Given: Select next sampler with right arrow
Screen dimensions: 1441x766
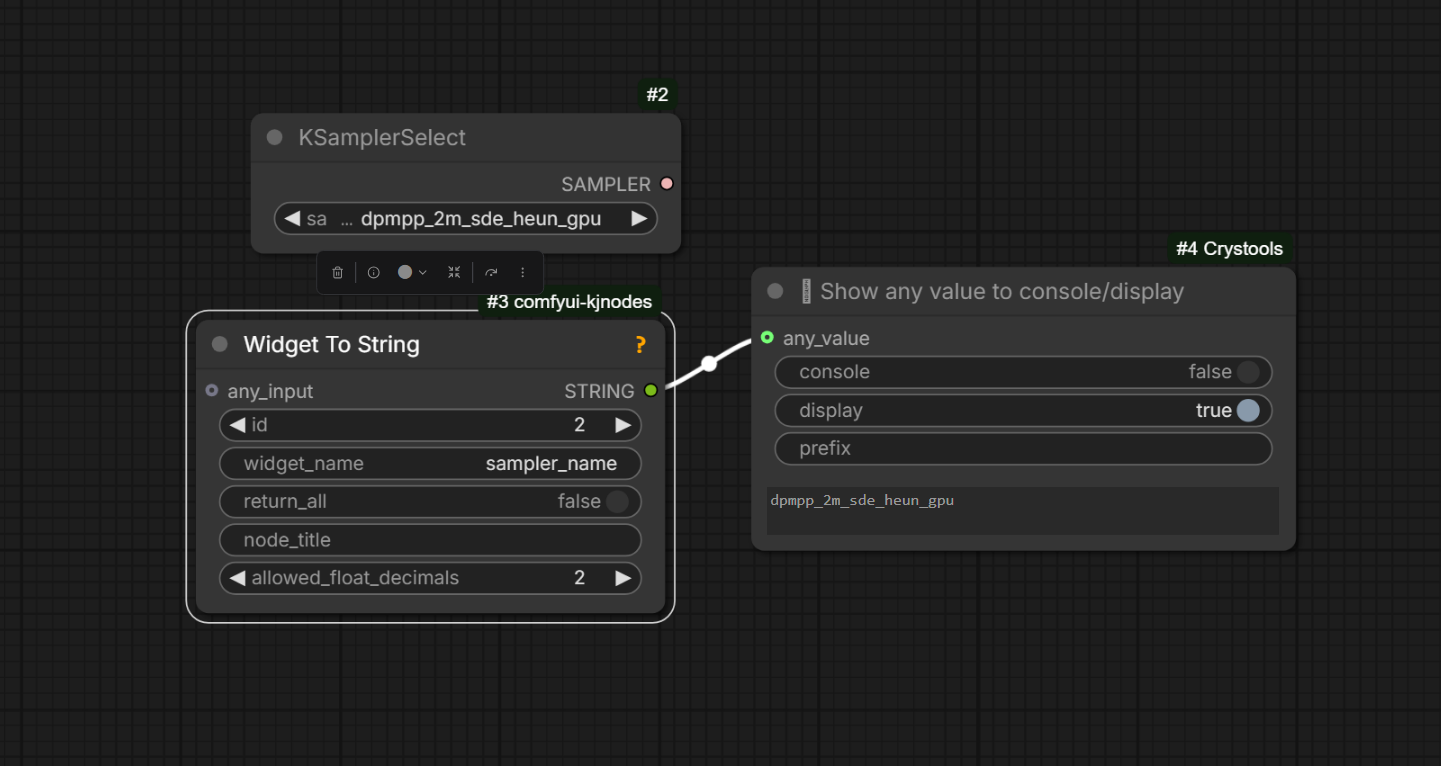Looking at the screenshot, I should [639, 219].
